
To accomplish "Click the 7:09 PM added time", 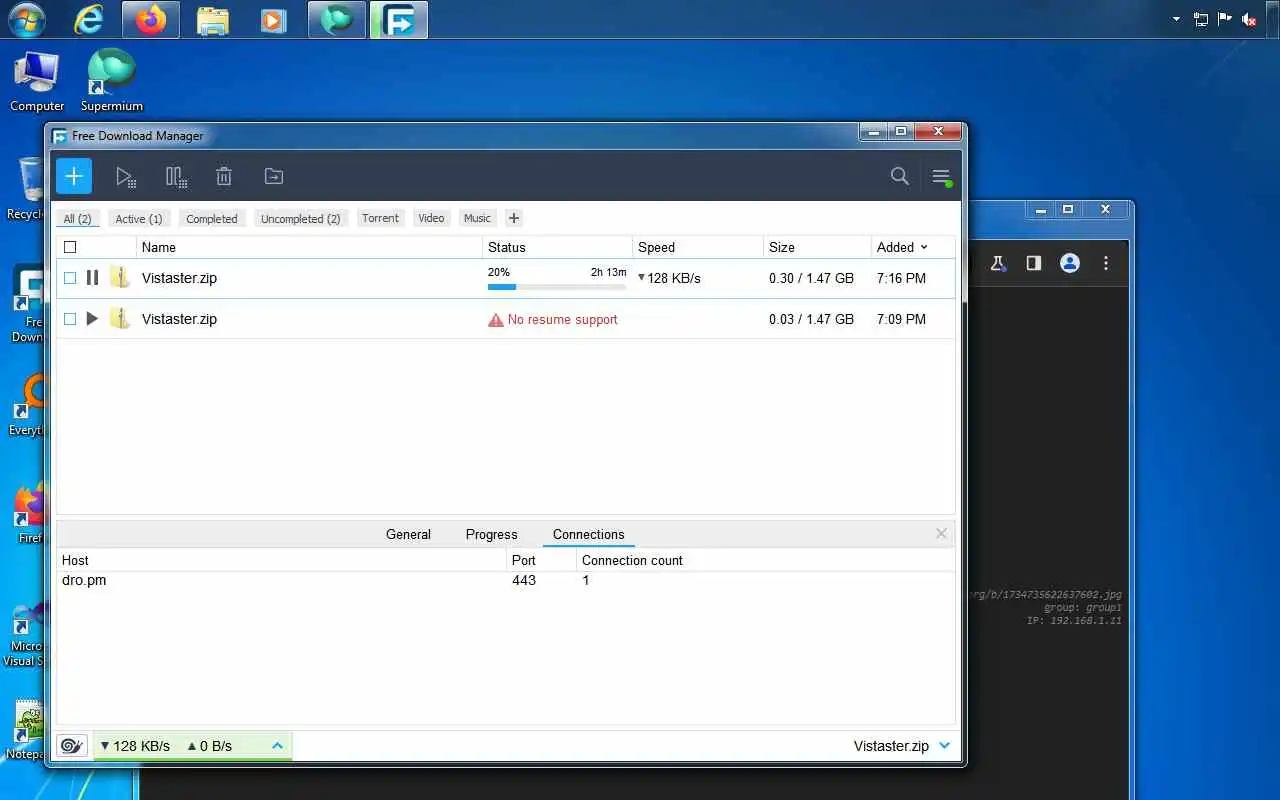I will pos(901,319).
